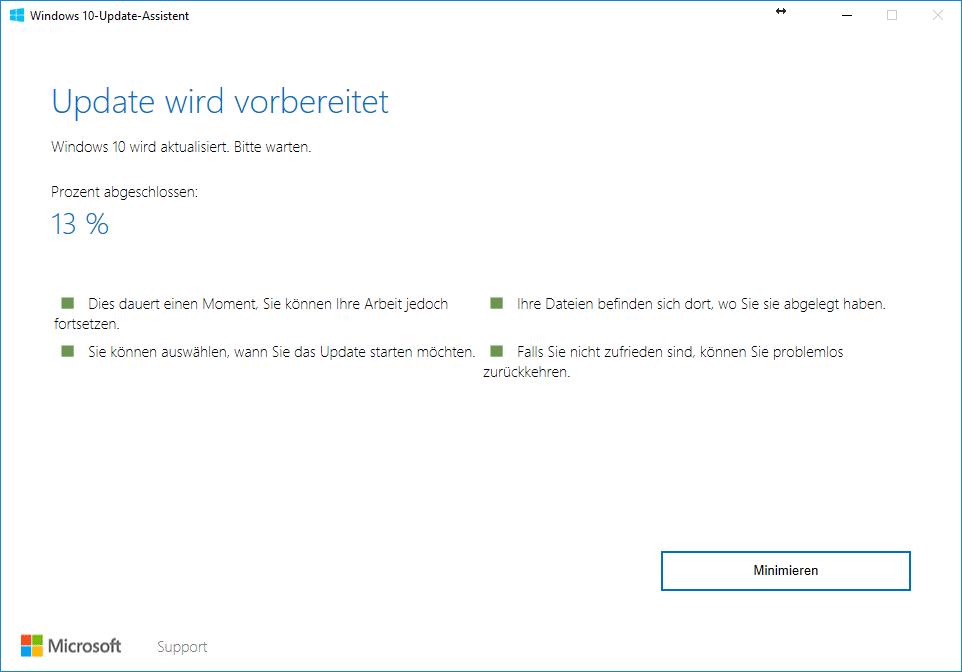Click the window title 'Windows 10-Update-Assistent'
Screen dimensions: 962x672
point(109,16)
